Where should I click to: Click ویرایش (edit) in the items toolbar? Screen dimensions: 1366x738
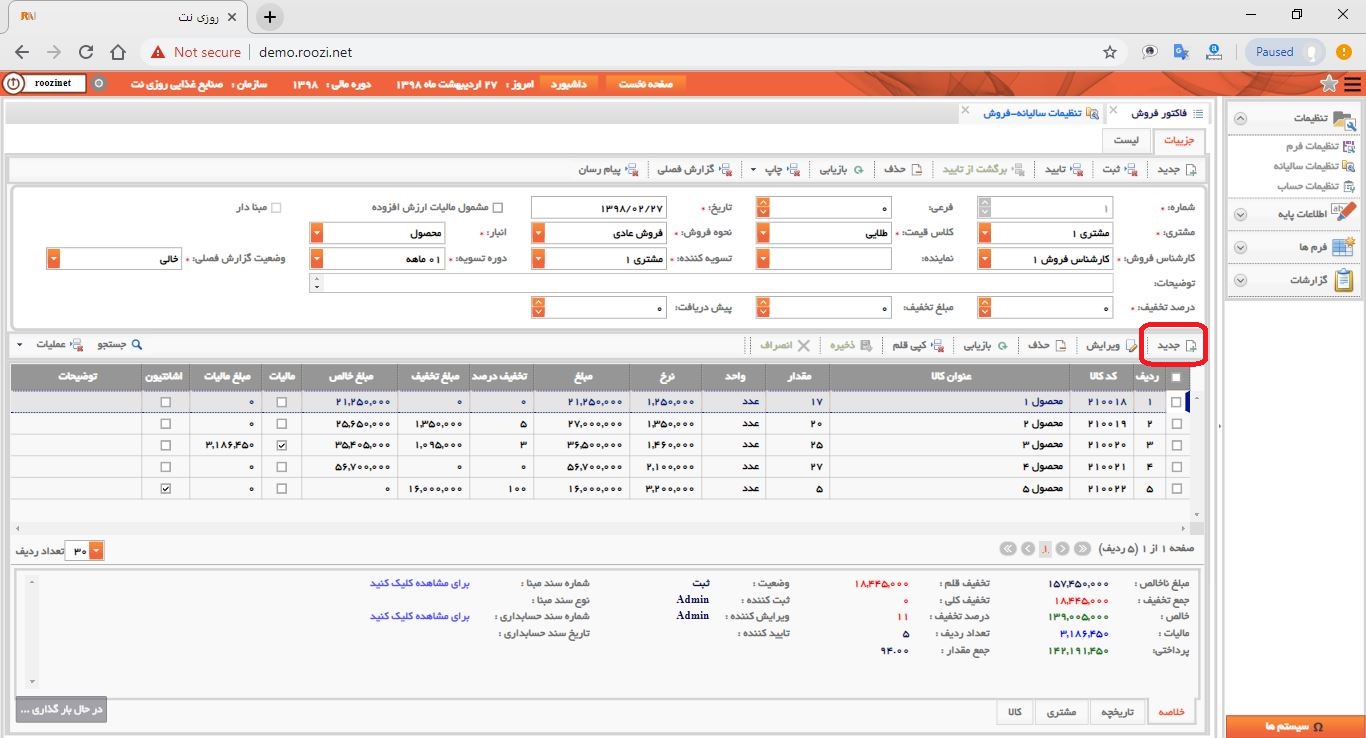pos(1112,345)
